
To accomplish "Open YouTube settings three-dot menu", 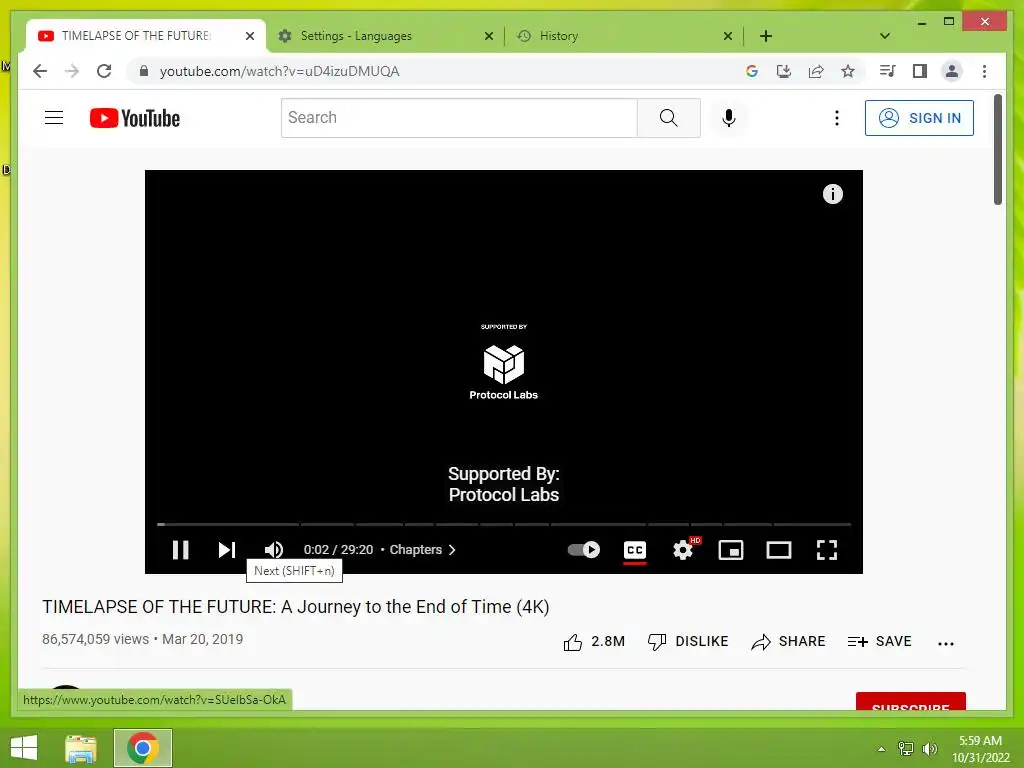I will pos(837,118).
